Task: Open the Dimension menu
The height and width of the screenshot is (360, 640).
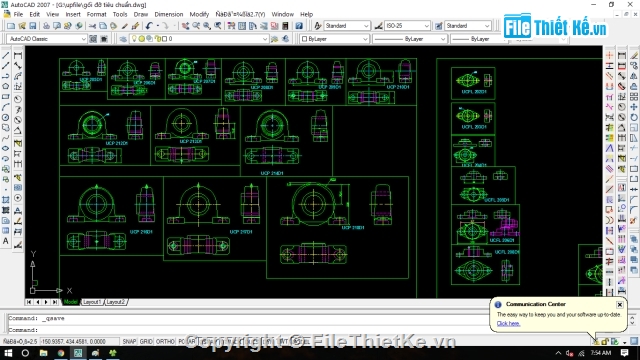Action: [169, 14]
